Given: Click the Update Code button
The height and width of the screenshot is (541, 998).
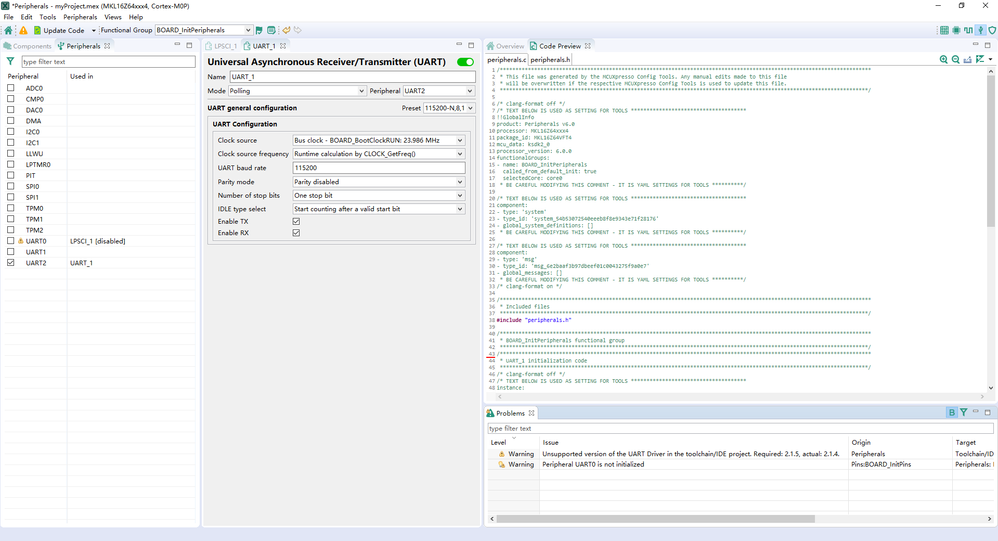Looking at the screenshot, I should pyautogui.click(x=59, y=30).
